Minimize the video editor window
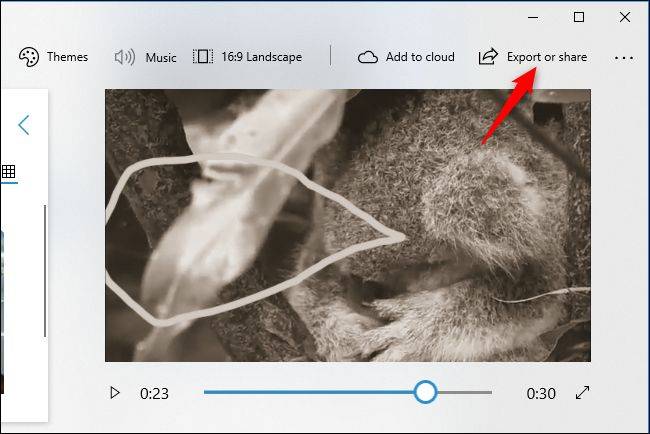The image size is (650, 434). point(533,17)
